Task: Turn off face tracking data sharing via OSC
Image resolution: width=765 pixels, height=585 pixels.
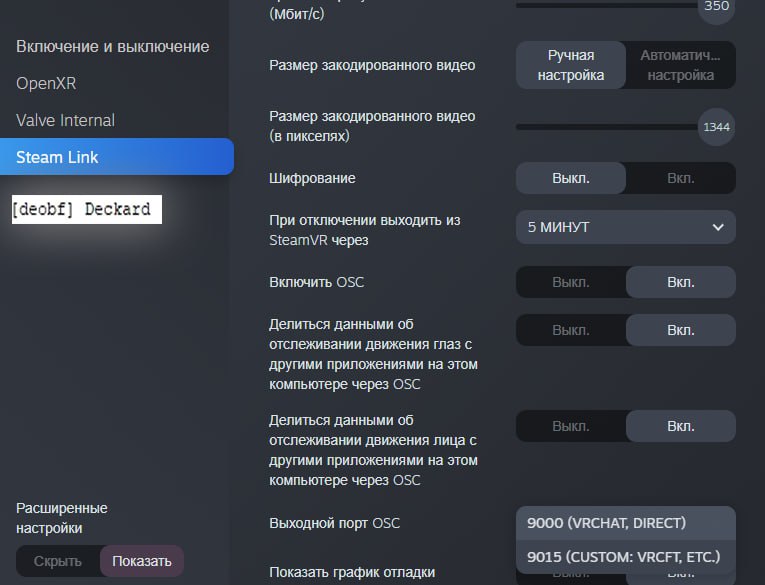Action: click(570, 426)
